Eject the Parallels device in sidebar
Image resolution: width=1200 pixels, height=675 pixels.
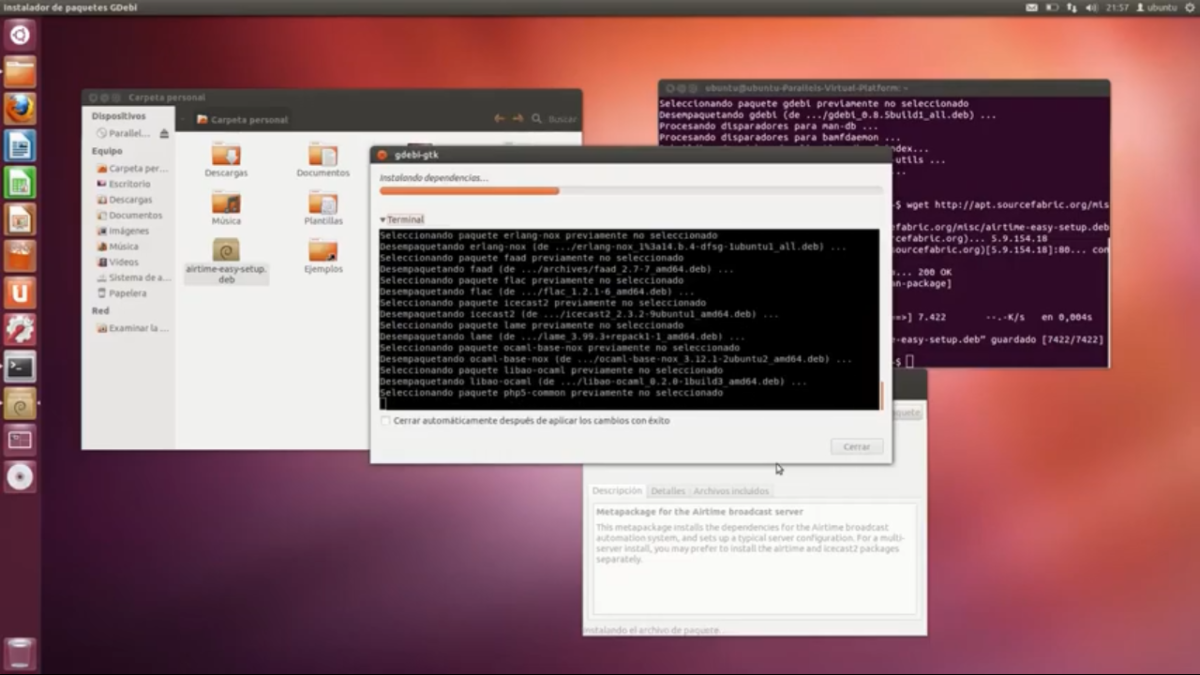(164, 133)
